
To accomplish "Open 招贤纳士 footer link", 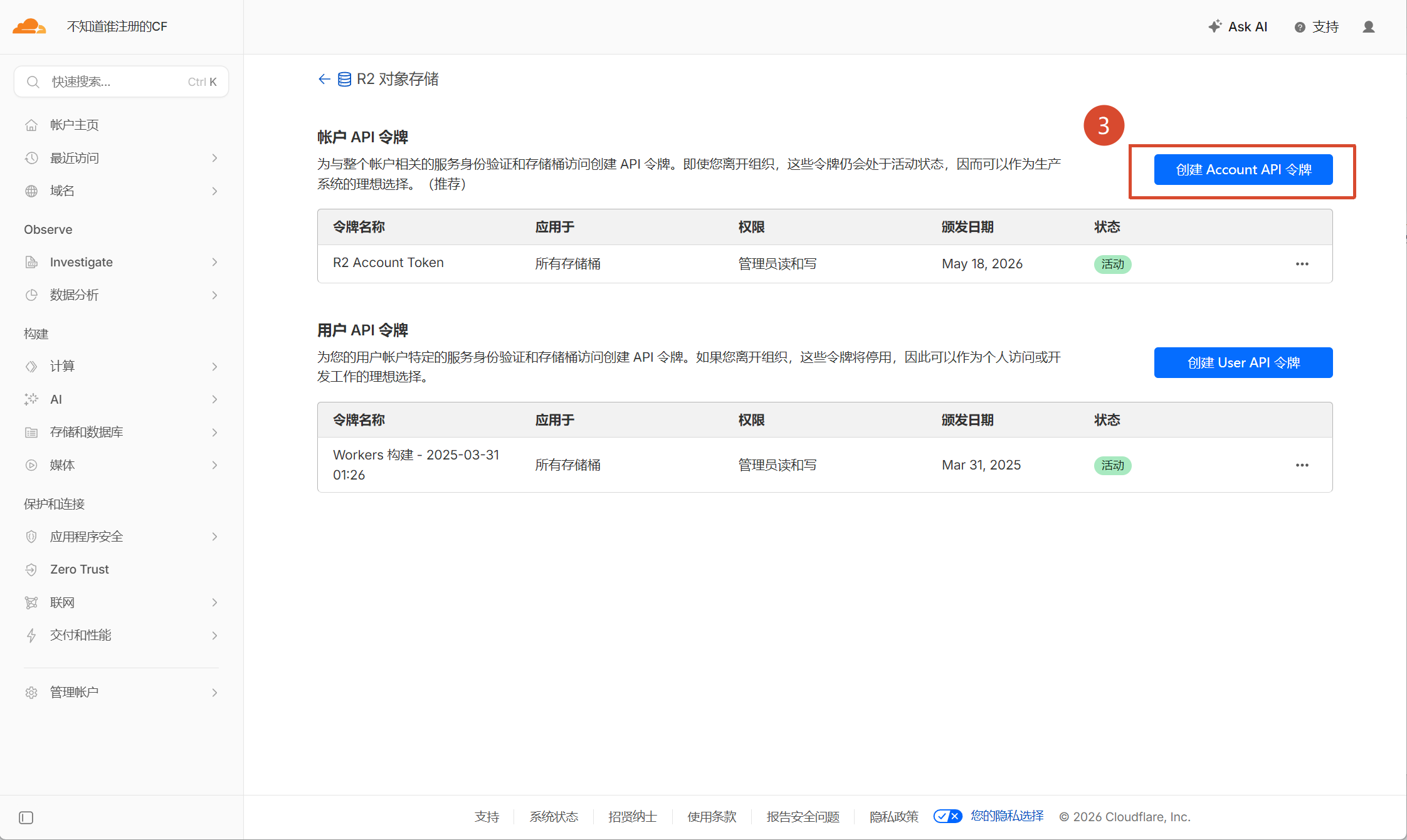I will (x=633, y=817).
